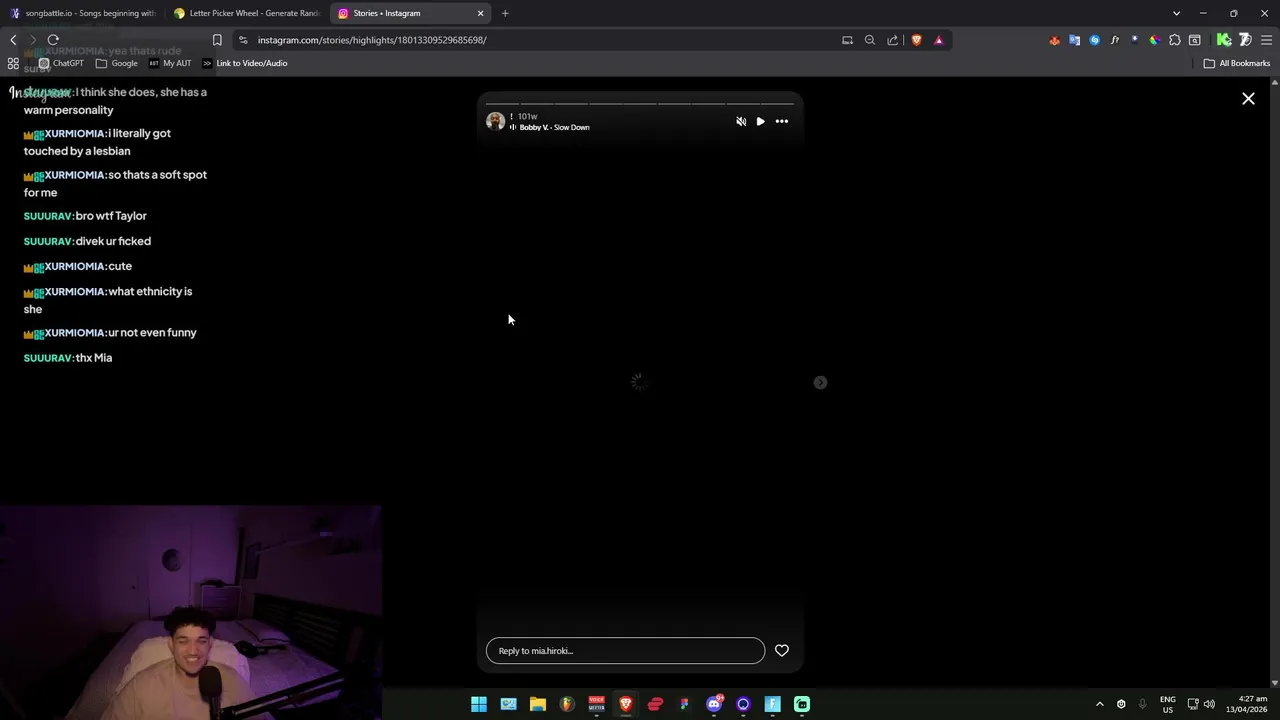Open the Windows Start menu
The width and height of the screenshot is (1280, 720).
pyautogui.click(x=479, y=704)
